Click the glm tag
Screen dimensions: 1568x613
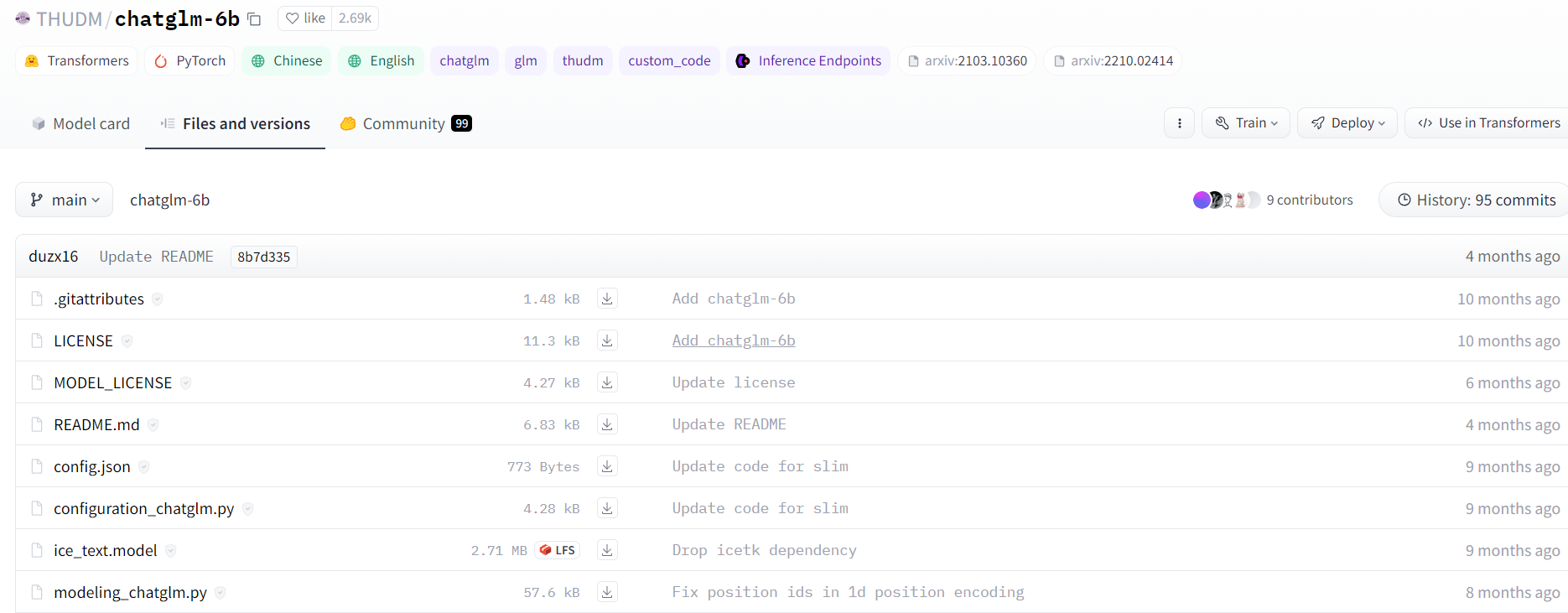(526, 60)
